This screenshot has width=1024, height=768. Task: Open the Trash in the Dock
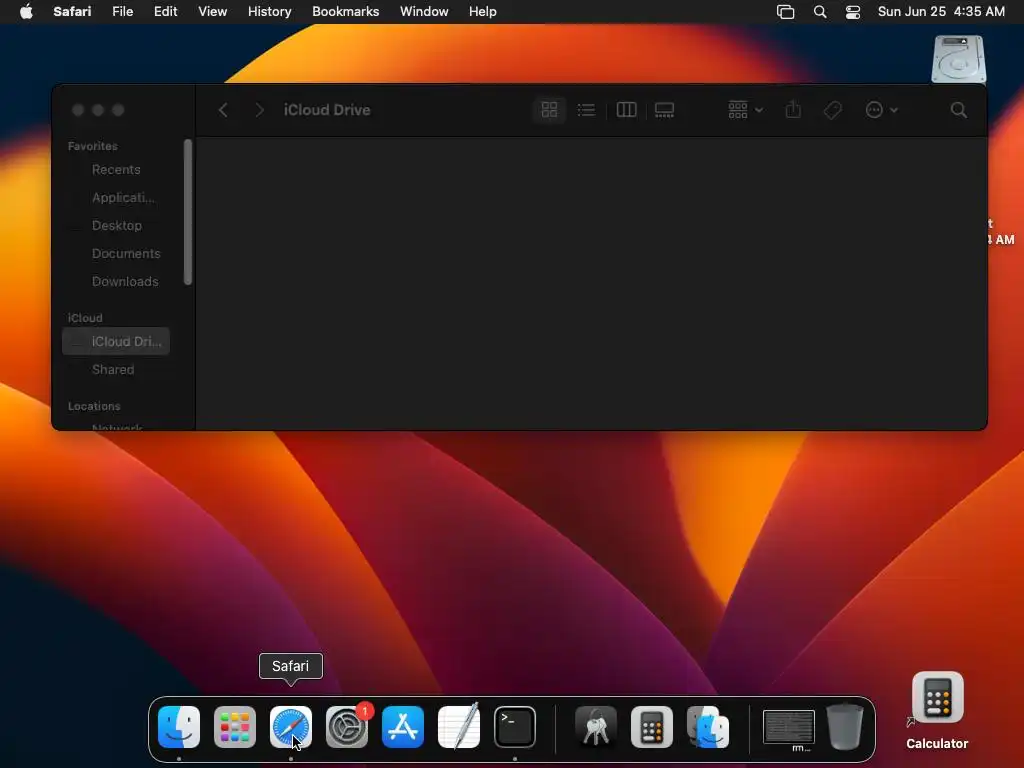point(845,727)
